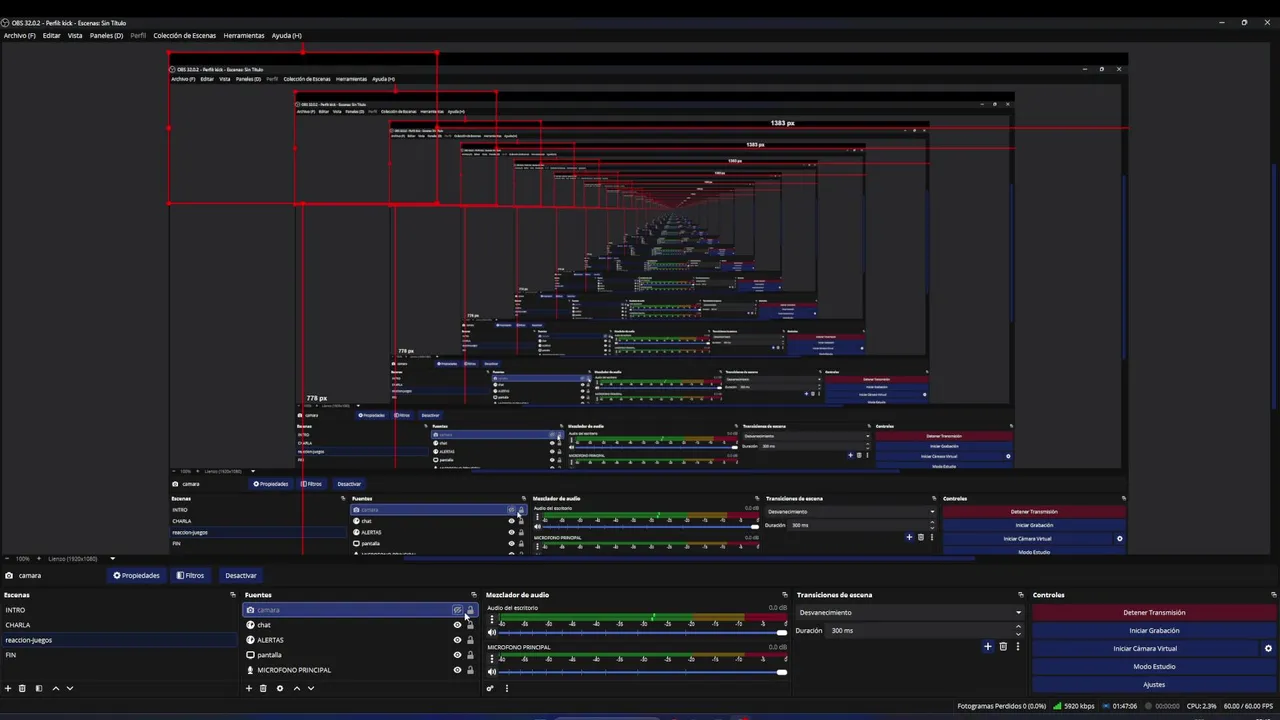Delete the scene transition with trash icon
The width and height of the screenshot is (1280, 720).
(1003, 646)
